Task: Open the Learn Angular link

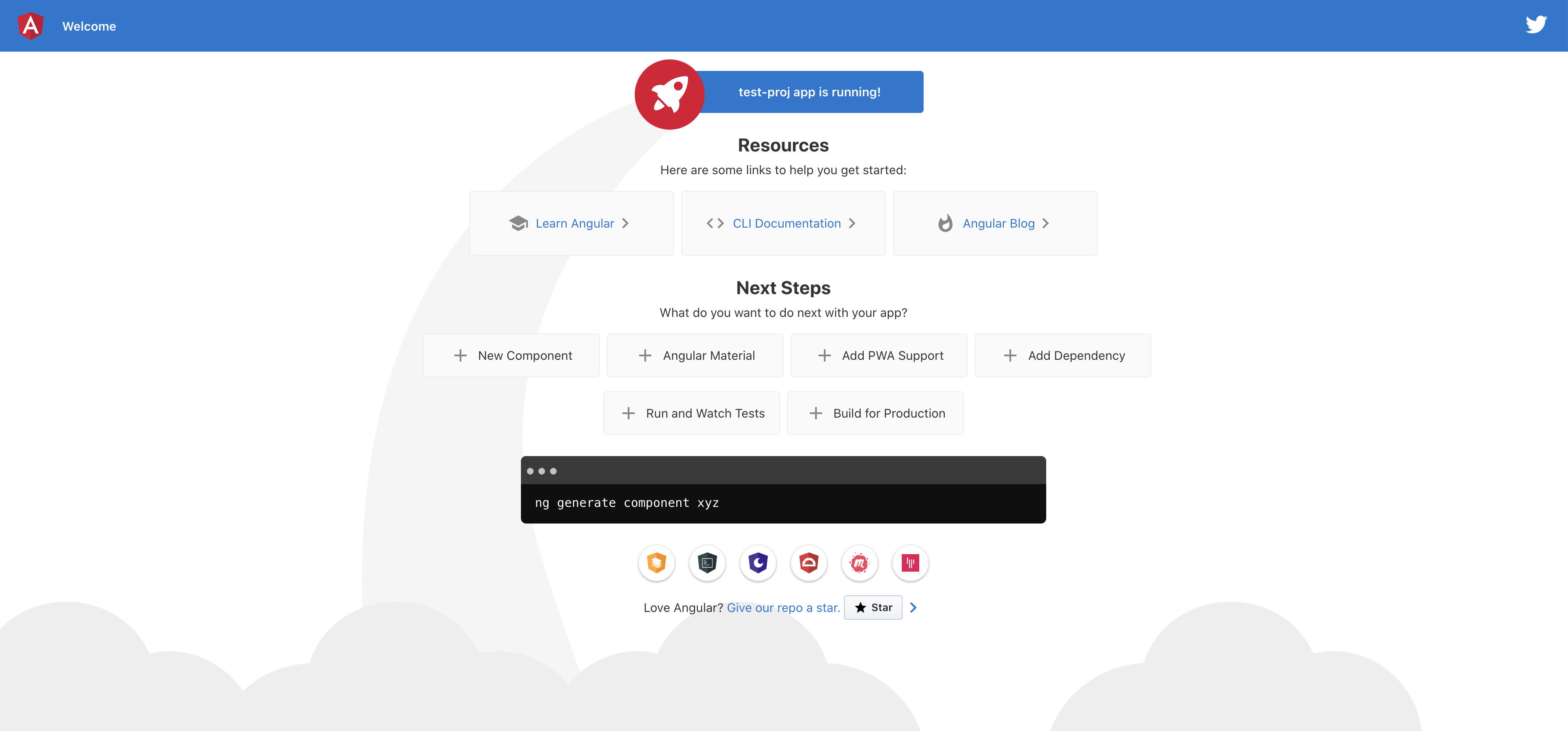Action: [572, 223]
